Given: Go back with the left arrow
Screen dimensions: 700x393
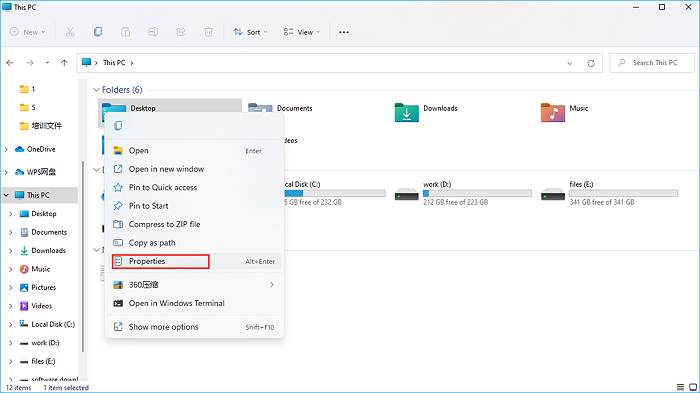Looking at the screenshot, I should tap(10, 63).
